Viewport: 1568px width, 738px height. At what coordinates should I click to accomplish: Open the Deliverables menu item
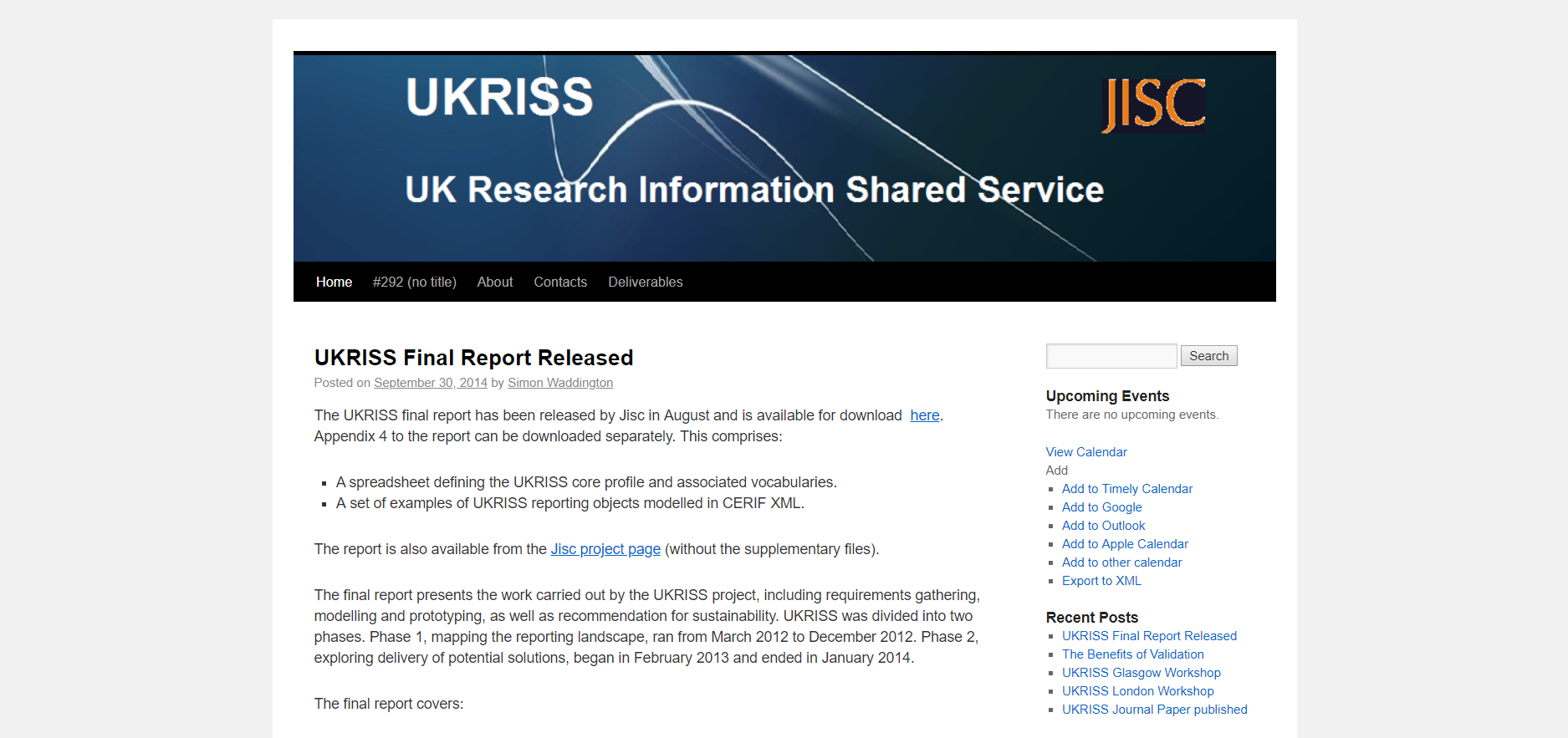646,282
